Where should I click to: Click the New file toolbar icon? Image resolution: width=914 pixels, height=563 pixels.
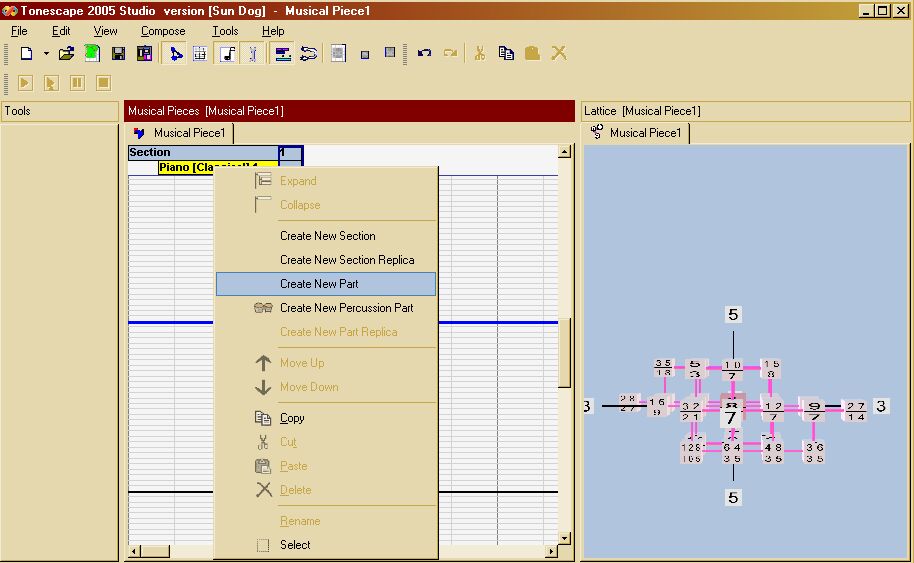coord(26,54)
